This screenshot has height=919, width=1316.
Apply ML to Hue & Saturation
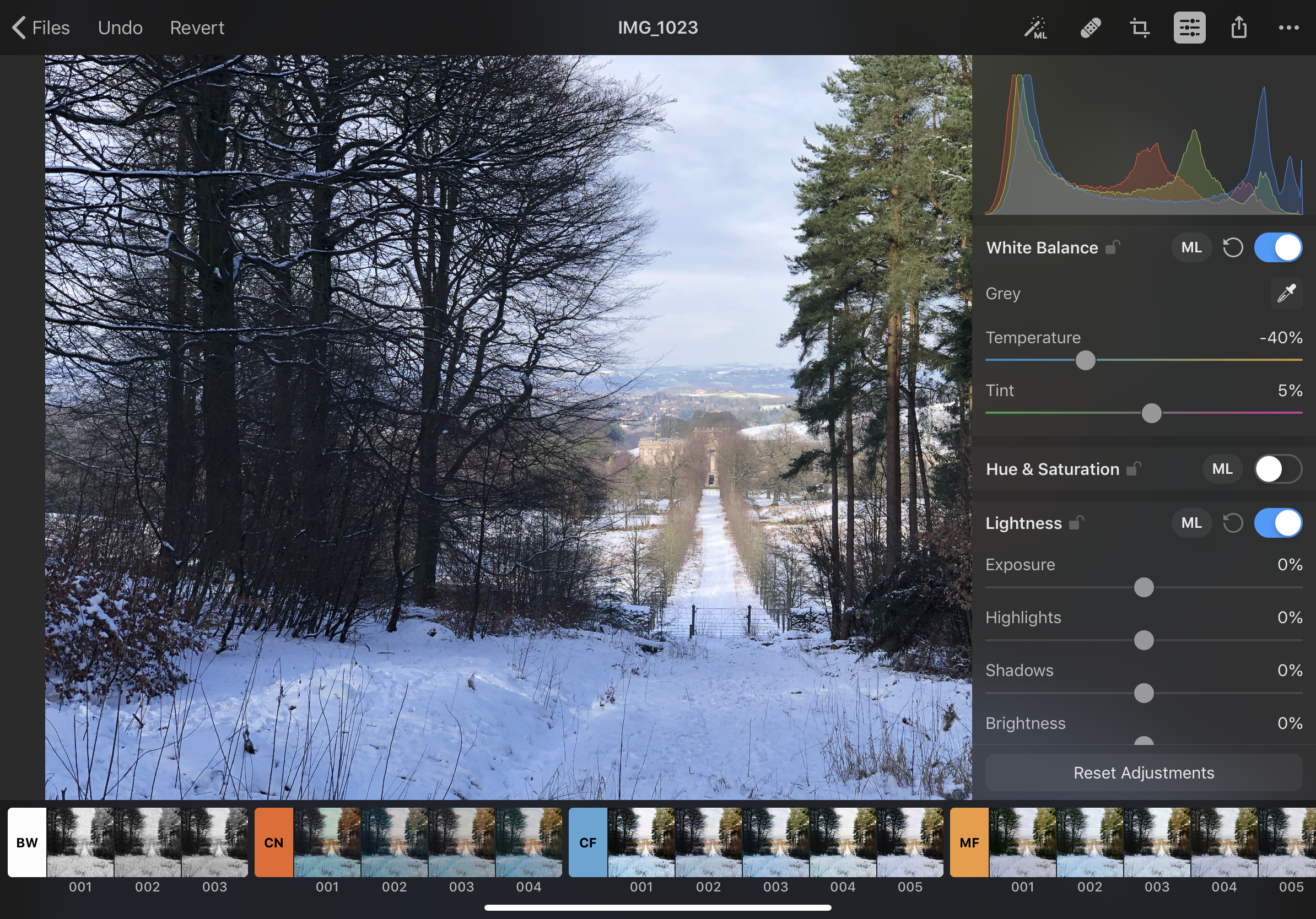[x=1222, y=469]
